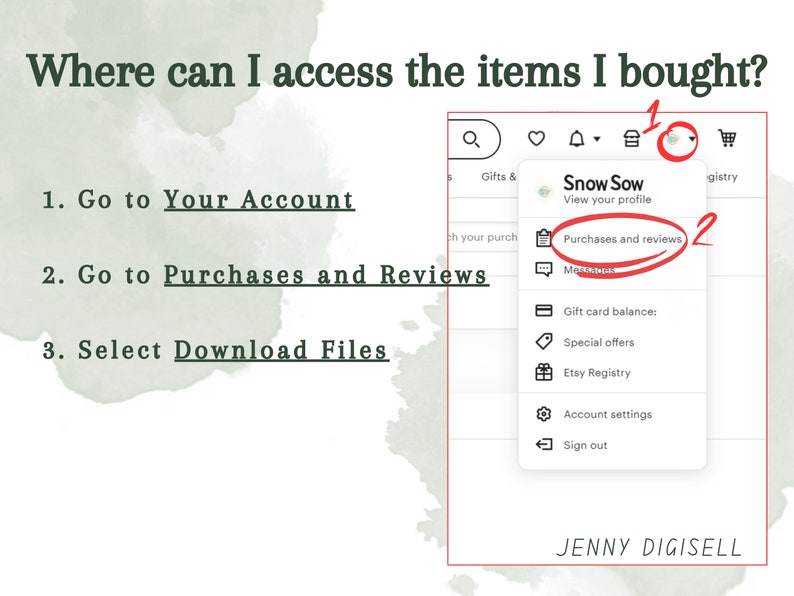Expand the account menu arrow

(x=692, y=139)
